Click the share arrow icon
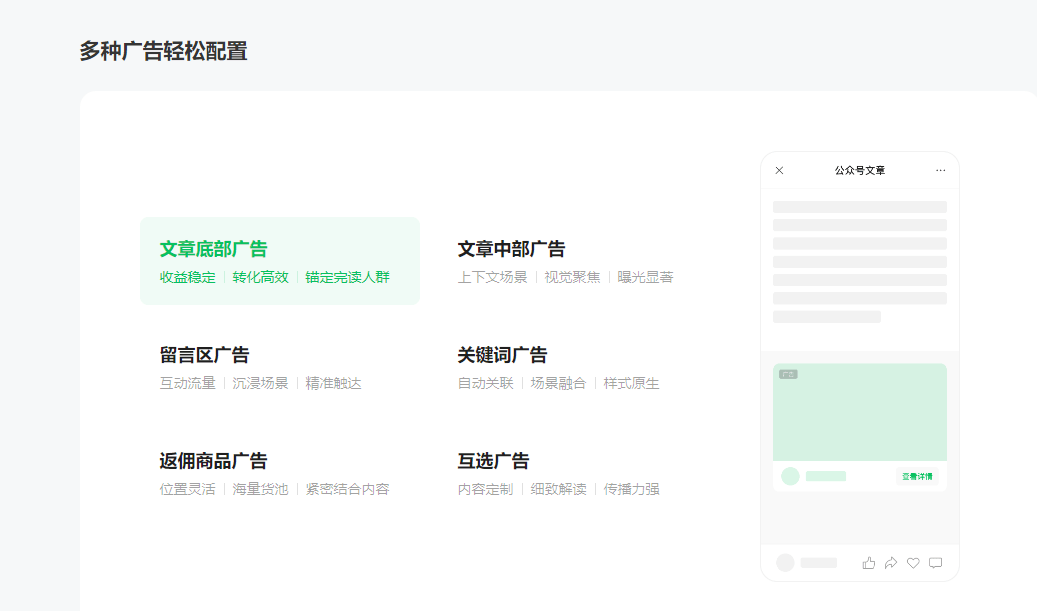The height and width of the screenshot is (611, 1037). tap(891, 563)
